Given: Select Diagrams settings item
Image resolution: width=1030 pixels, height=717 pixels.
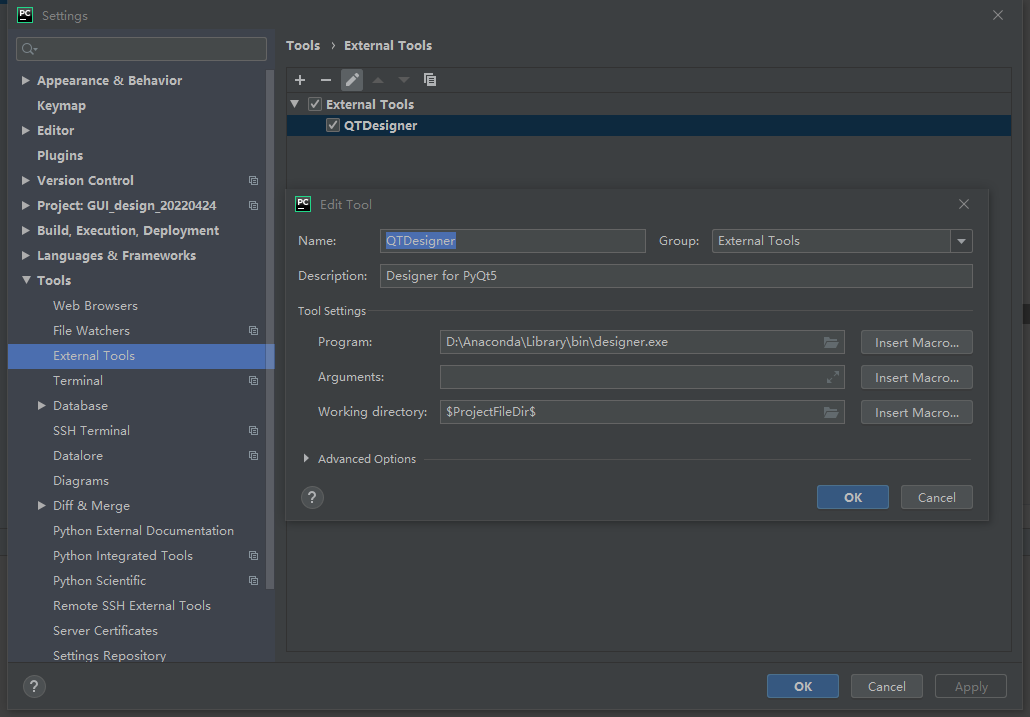Looking at the screenshot, I should point(81,481).
